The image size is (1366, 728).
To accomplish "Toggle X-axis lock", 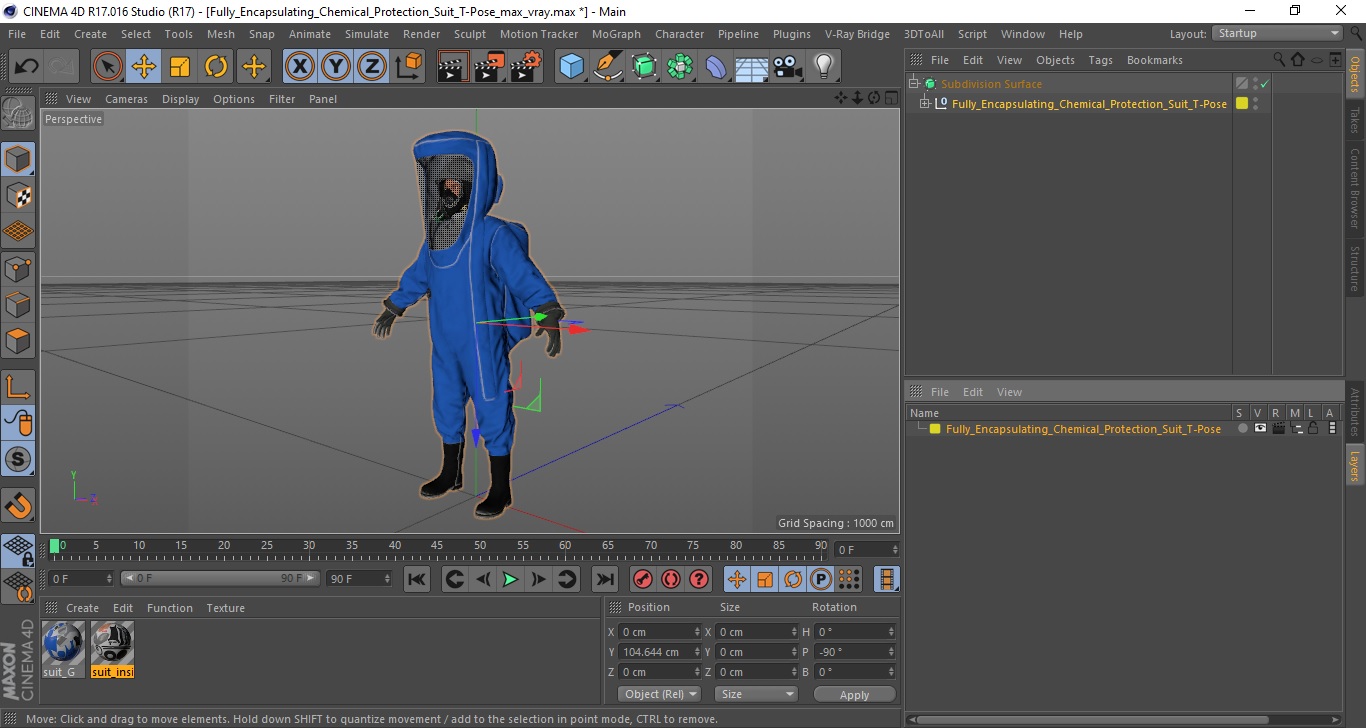I will pos(299,67).
